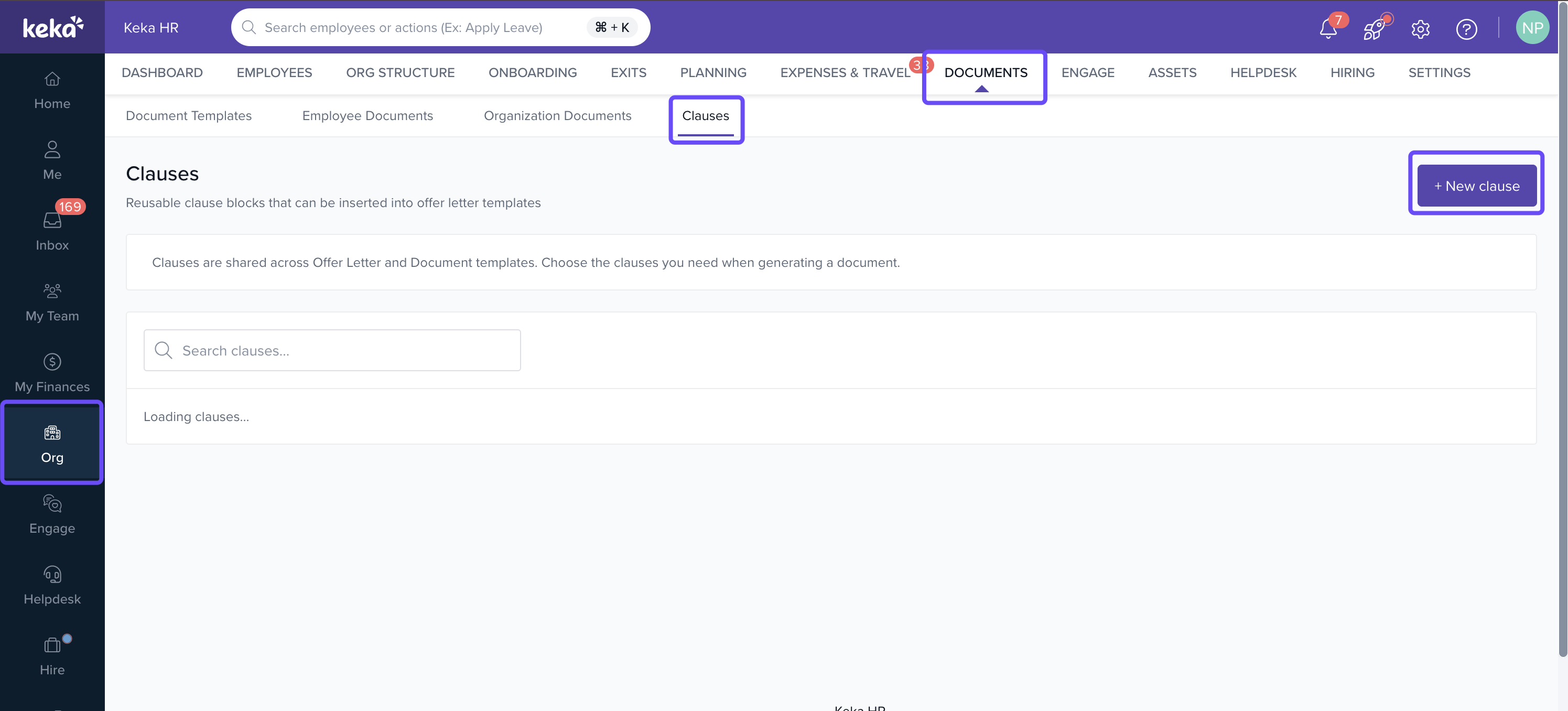Open the Organization Documents tab
The width and height of the screenshot is (1568, 711).
pos(558,116)
